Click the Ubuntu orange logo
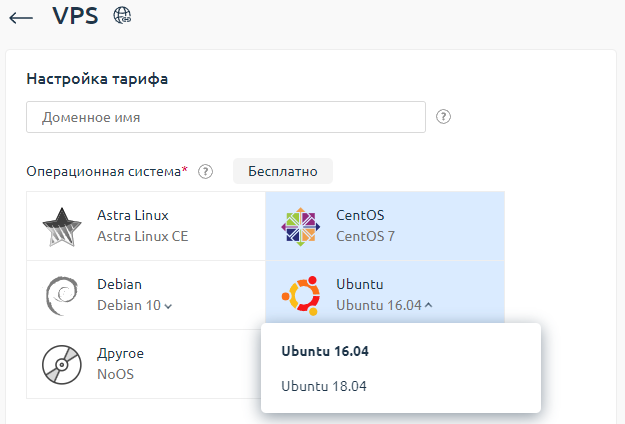 [300, 295]
